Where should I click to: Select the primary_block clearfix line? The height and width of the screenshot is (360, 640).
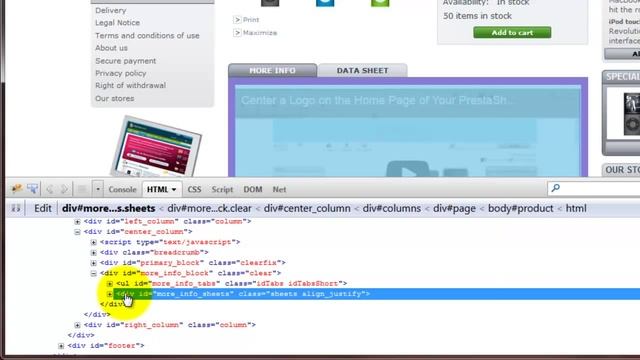[x=193, y=263]
